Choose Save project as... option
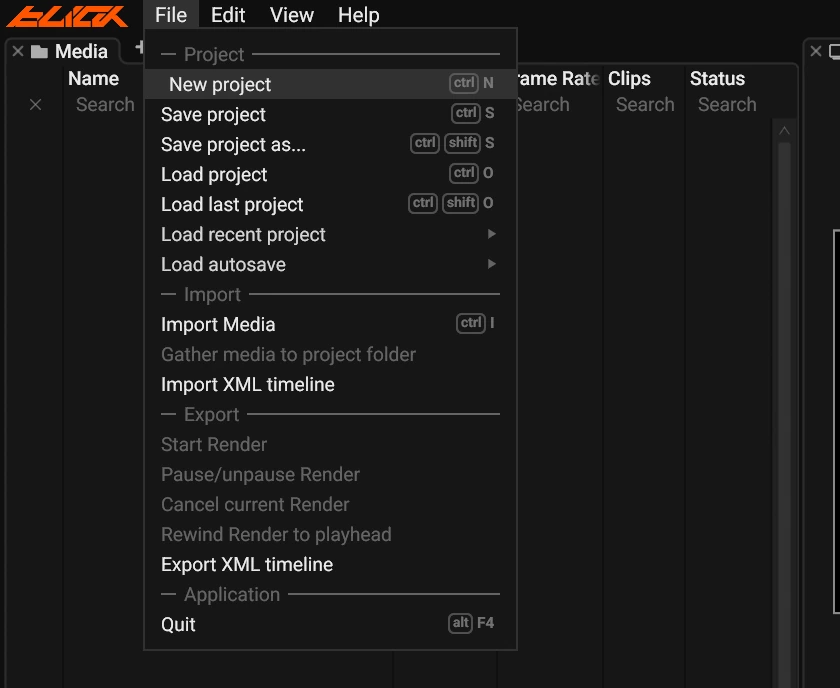The width and height of the screenshot is (840, 688). (331, 144)
